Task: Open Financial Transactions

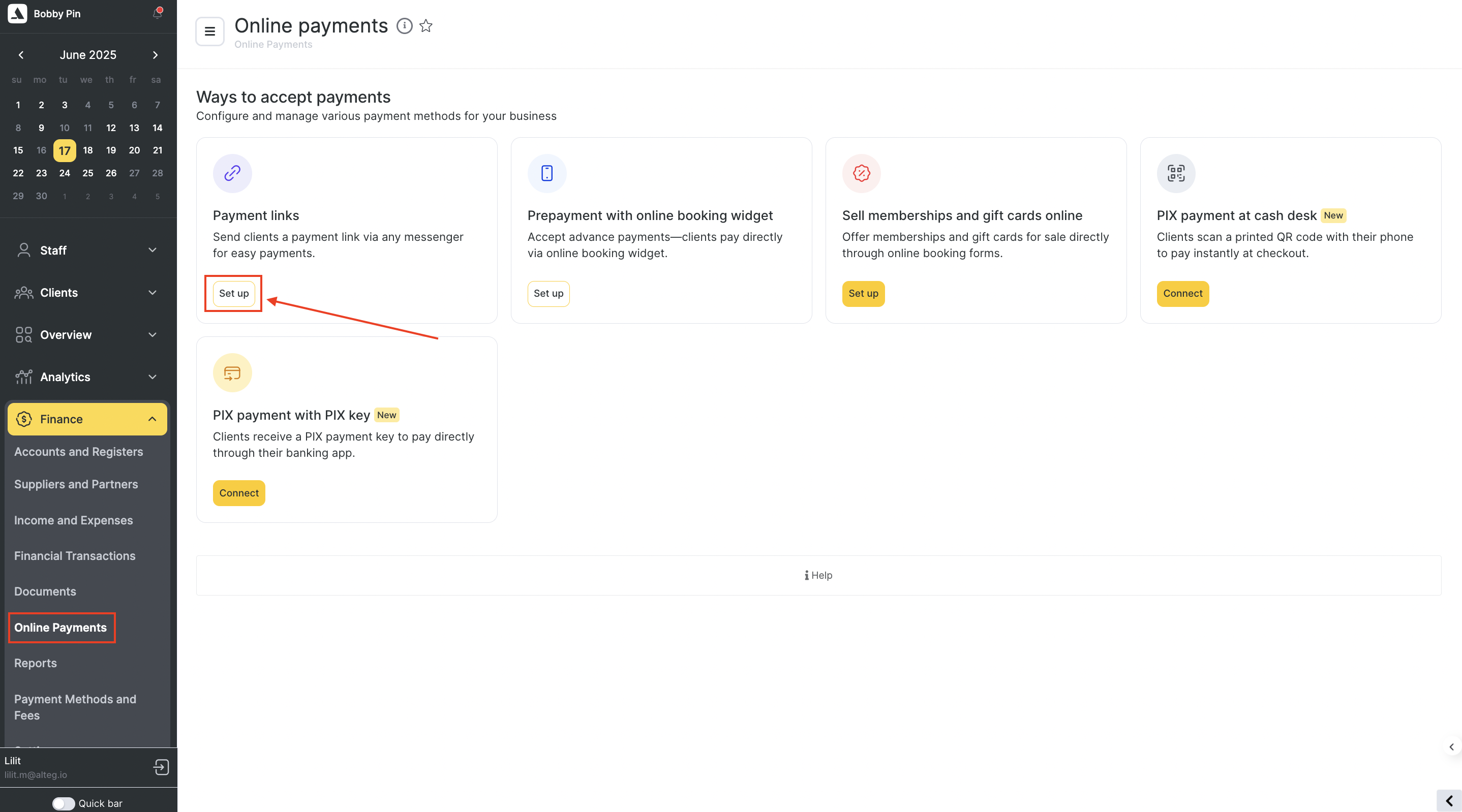Action: coord(75,556)
